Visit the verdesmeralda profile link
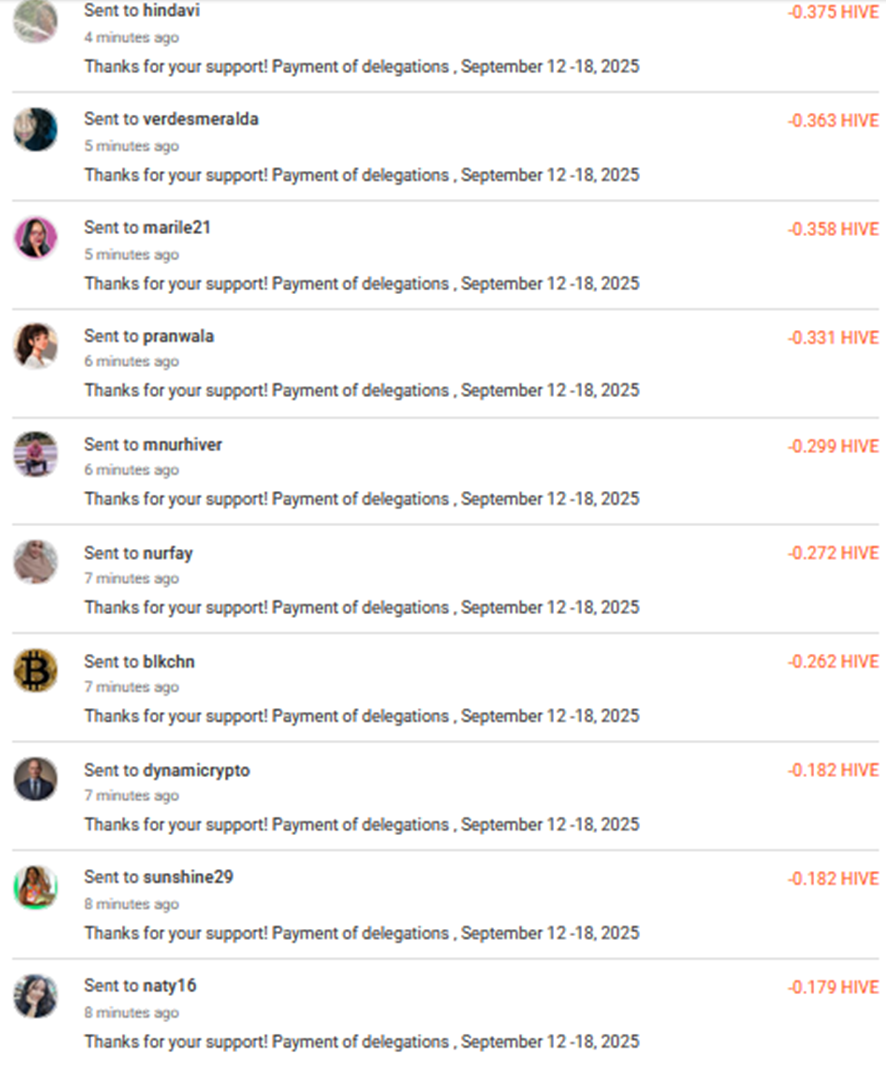The image size is (886, 1065). pyautogui.click(x=201, y=119)
